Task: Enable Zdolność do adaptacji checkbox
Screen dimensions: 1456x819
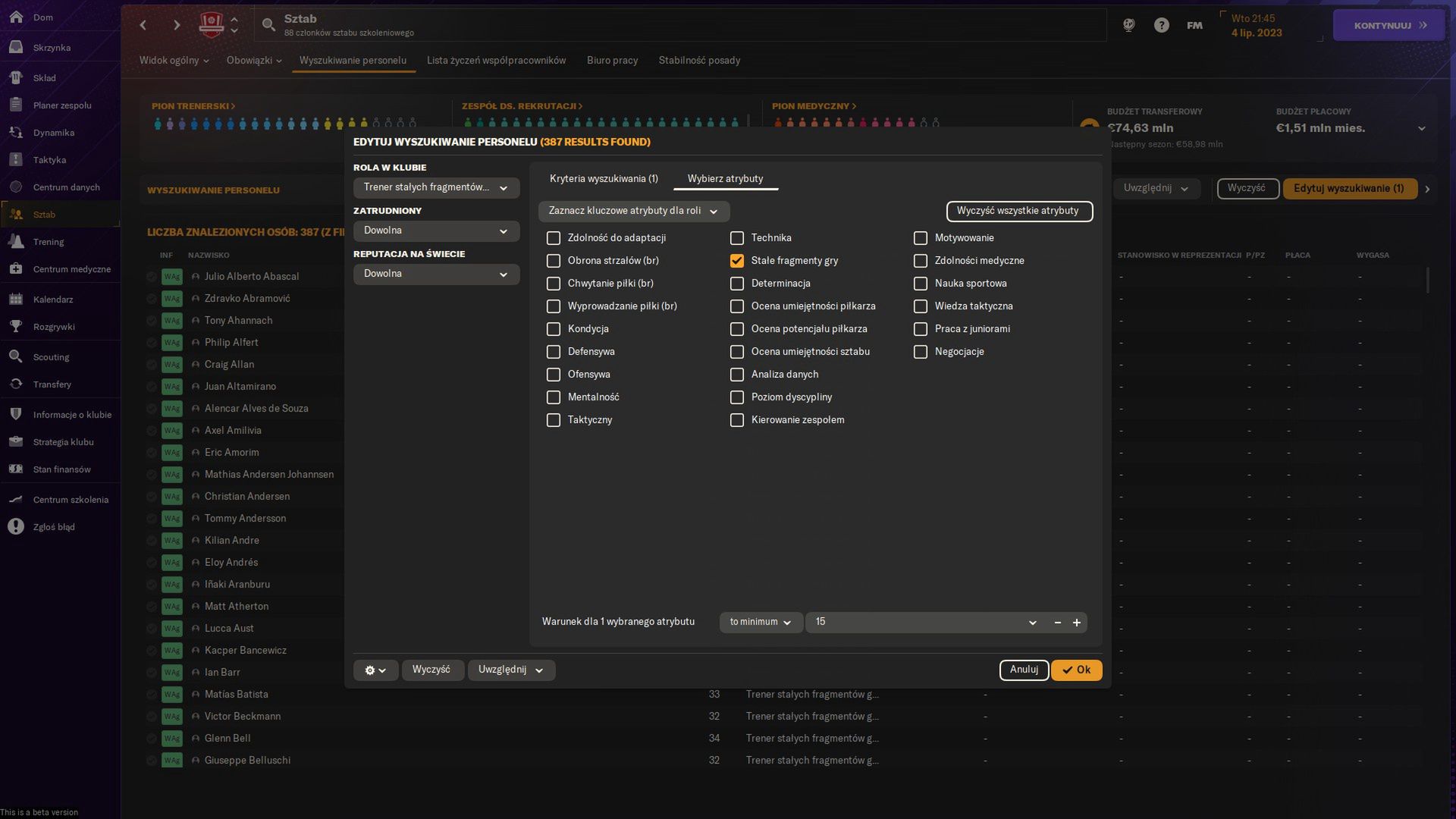Action: pos(554,238)
